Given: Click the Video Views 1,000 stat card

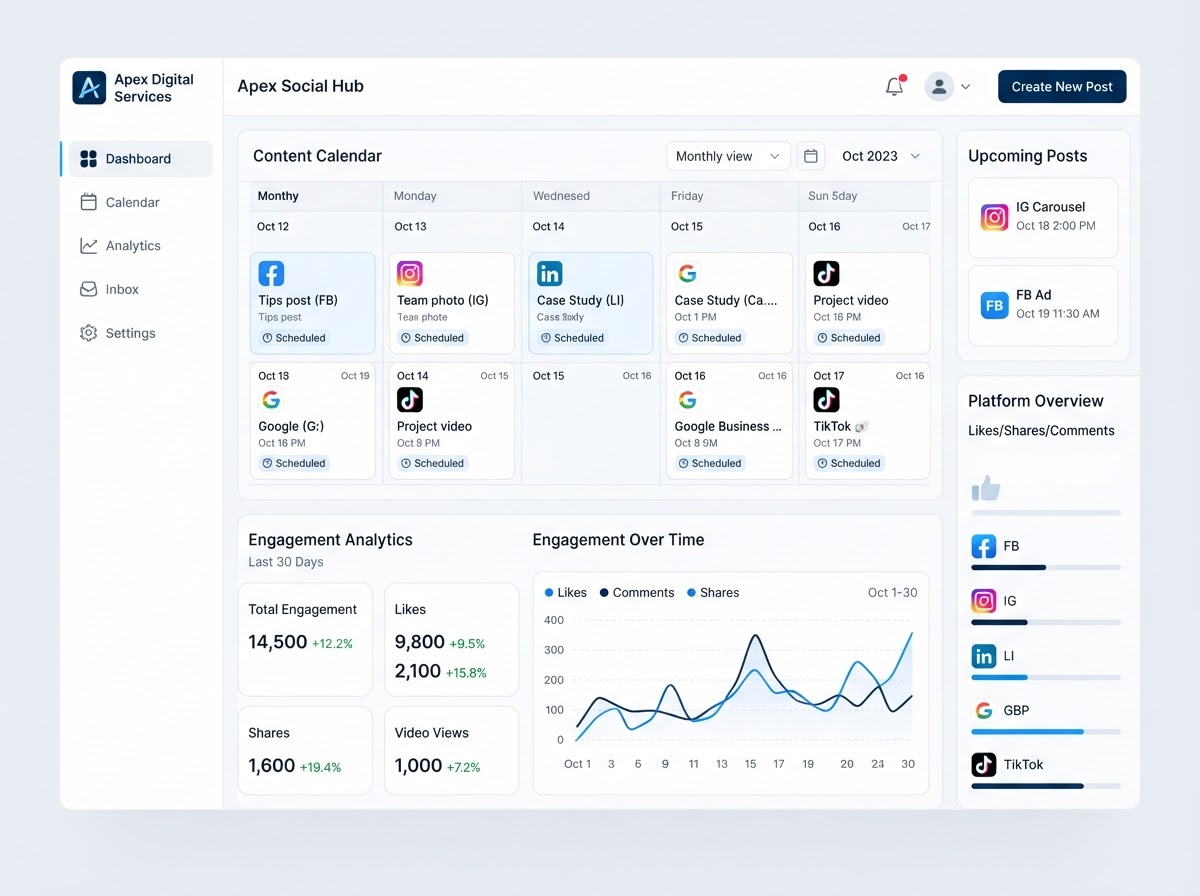Looking at the screenshot, I should tap(451, 751).
